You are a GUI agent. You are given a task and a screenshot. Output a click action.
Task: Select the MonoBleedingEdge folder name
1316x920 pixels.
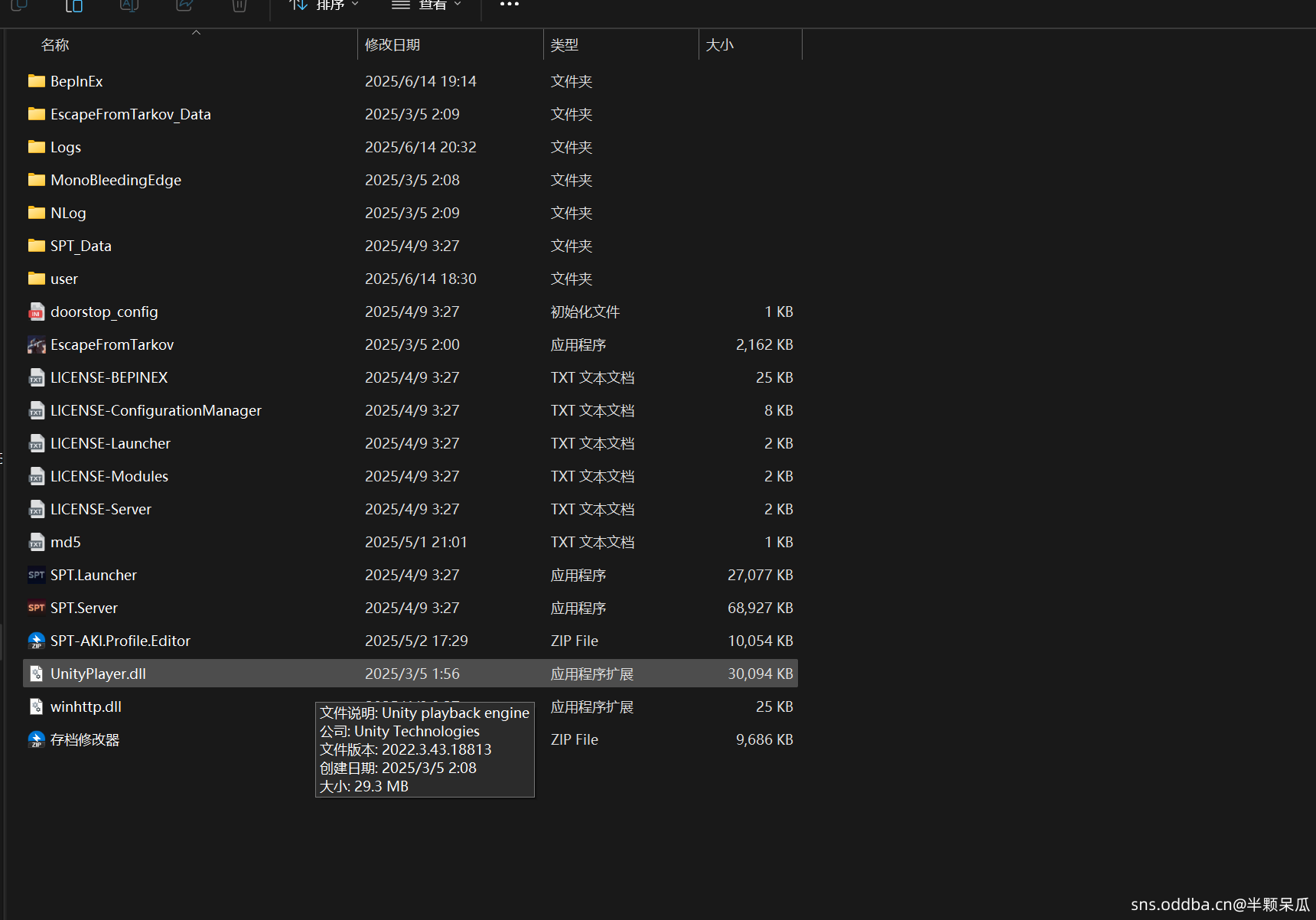coord(116,180)
